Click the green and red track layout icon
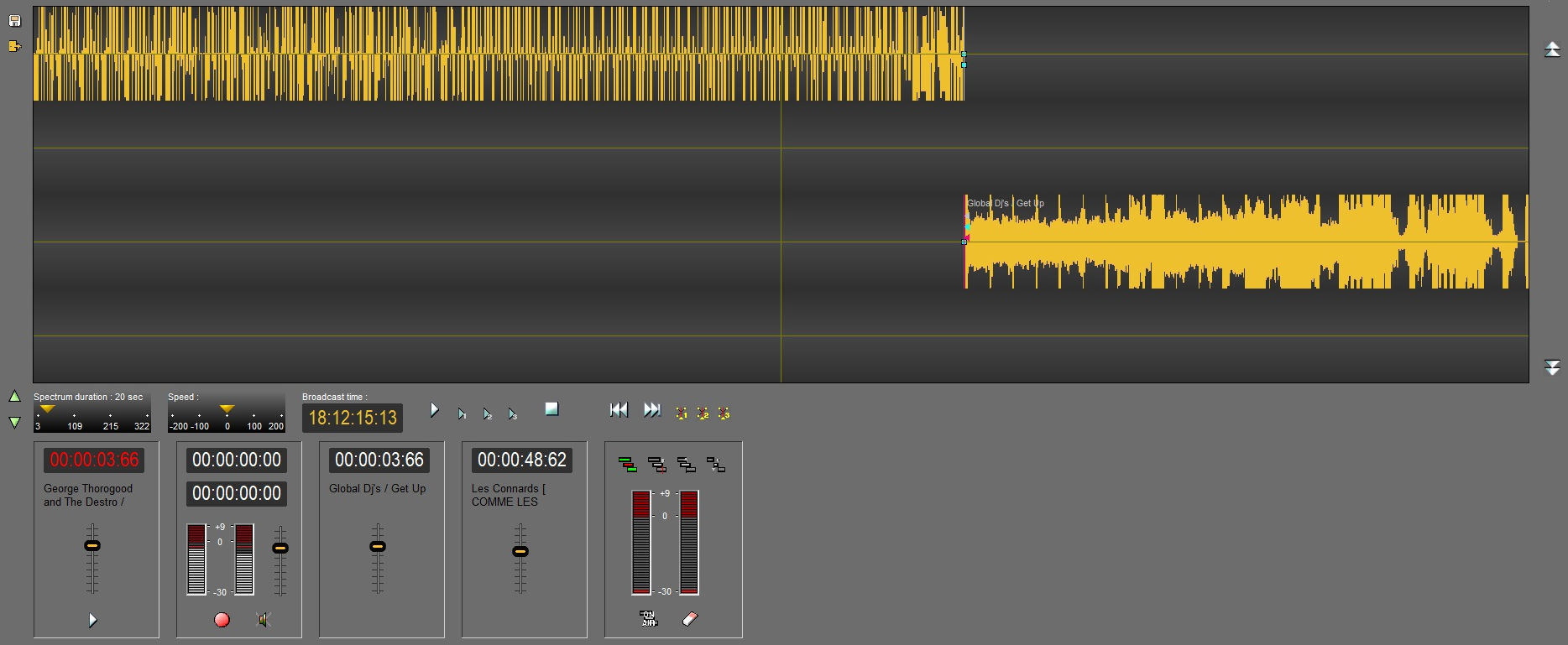 tap(627, 464)
